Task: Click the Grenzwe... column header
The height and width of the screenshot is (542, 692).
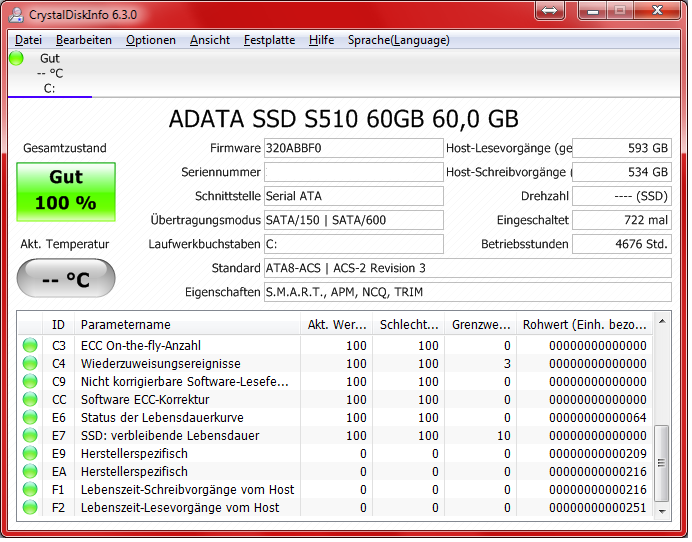Action: 481,325
